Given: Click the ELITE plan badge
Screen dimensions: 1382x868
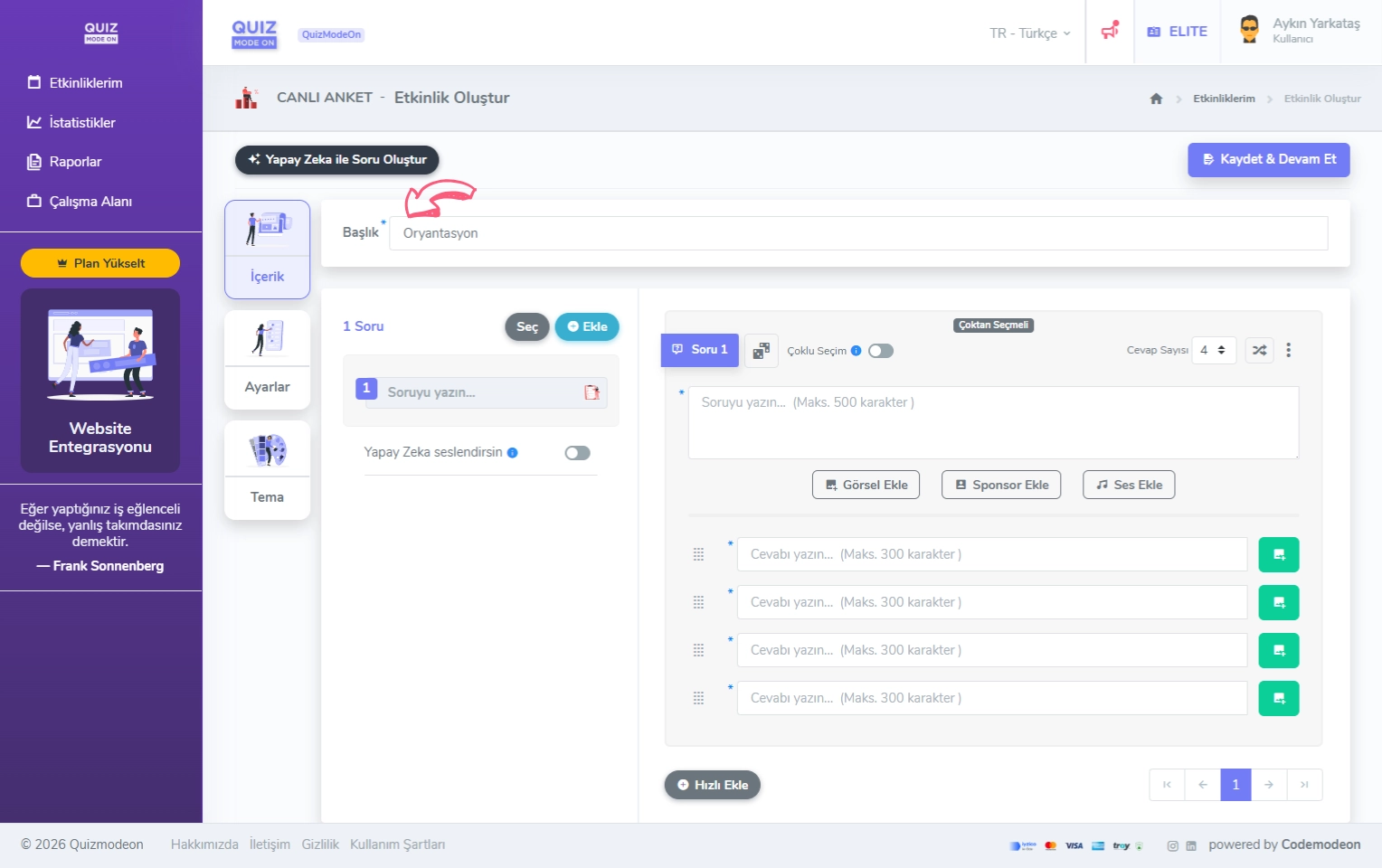Looking at the screenshot, I should tap(1178, 32).
